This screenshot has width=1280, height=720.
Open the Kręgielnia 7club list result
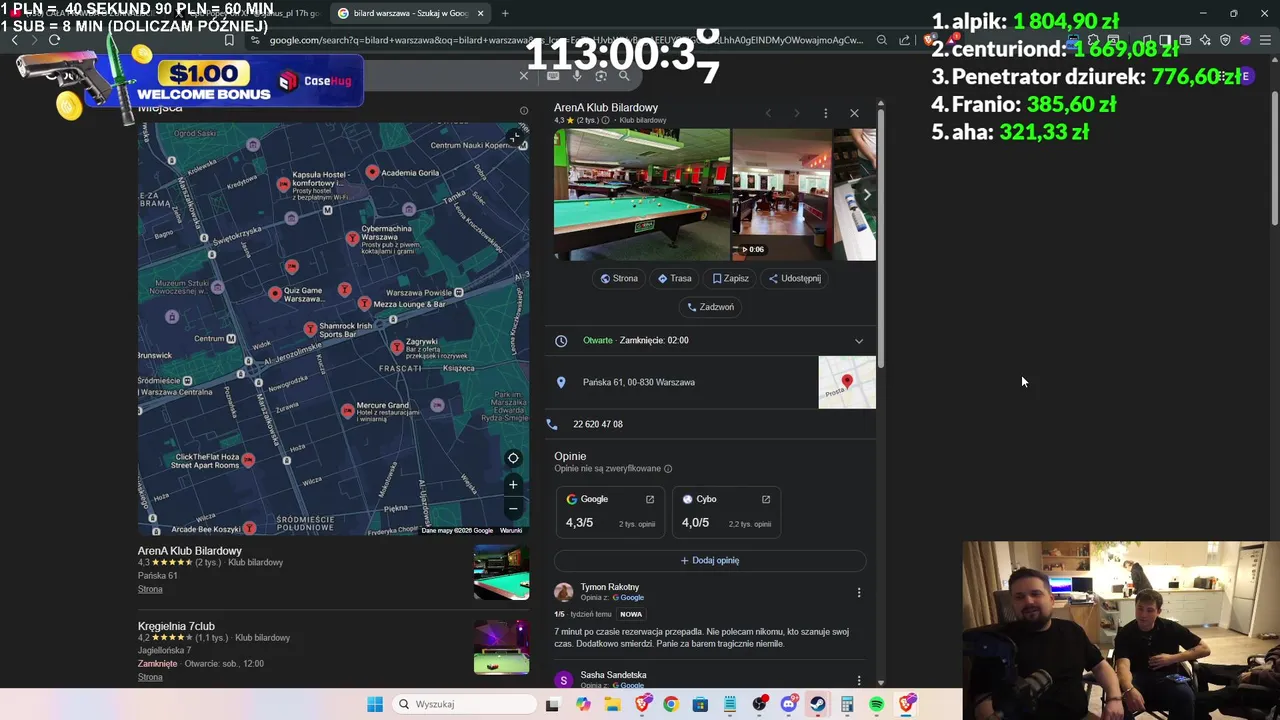[x=176, y=626]
